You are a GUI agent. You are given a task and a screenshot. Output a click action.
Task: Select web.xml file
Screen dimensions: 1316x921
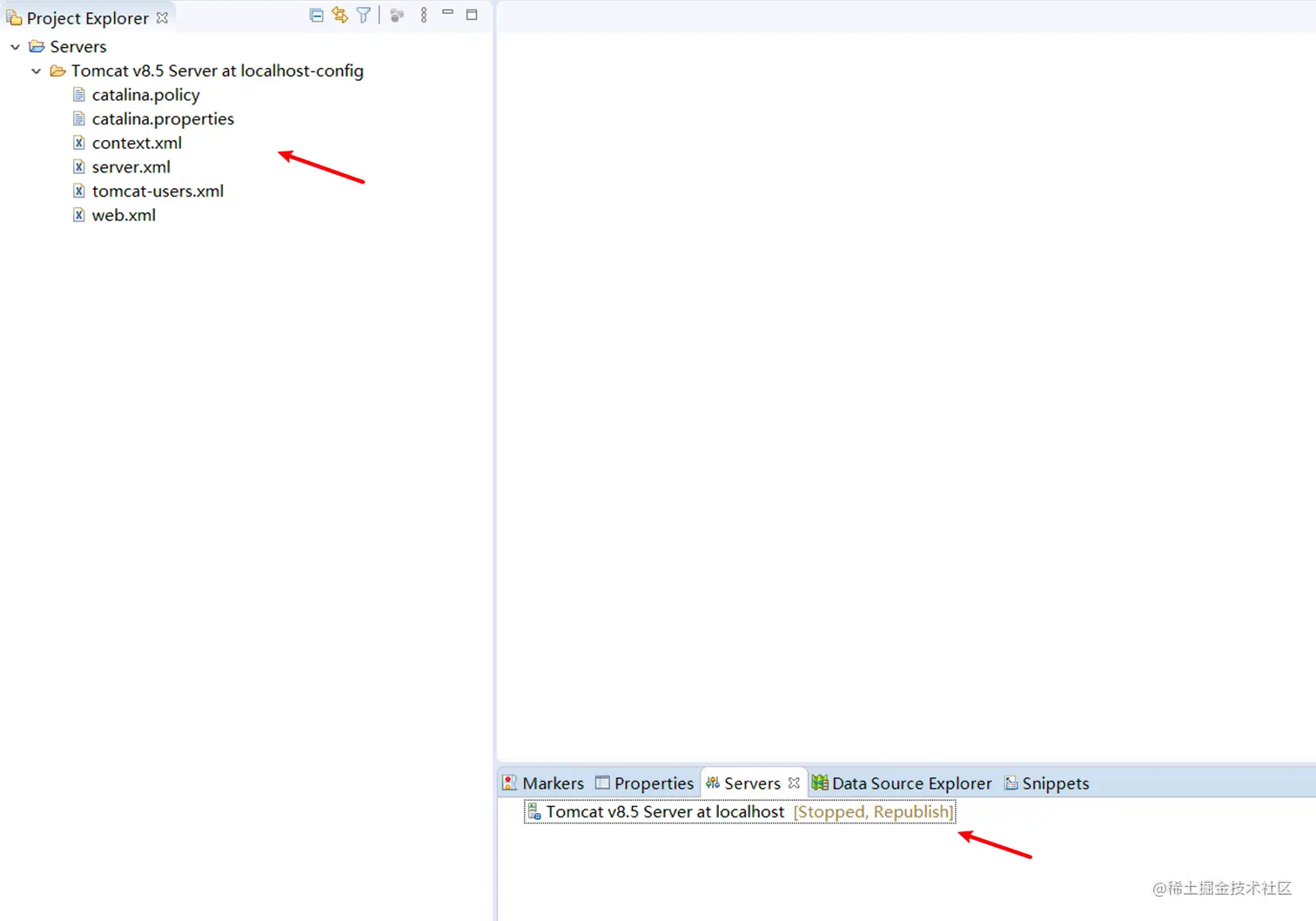coord(124,215)
